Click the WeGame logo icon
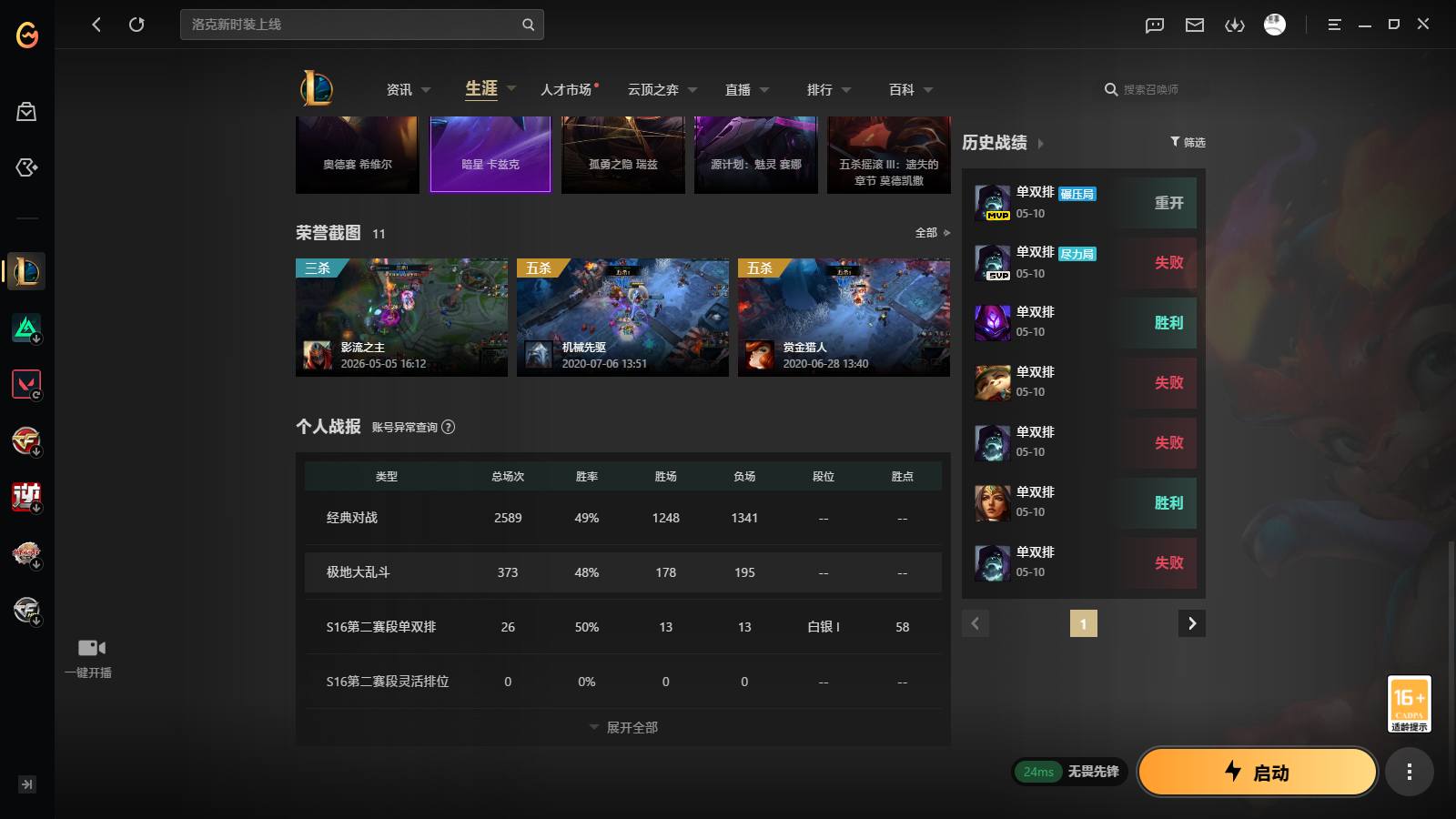 (x=27, y=35)
